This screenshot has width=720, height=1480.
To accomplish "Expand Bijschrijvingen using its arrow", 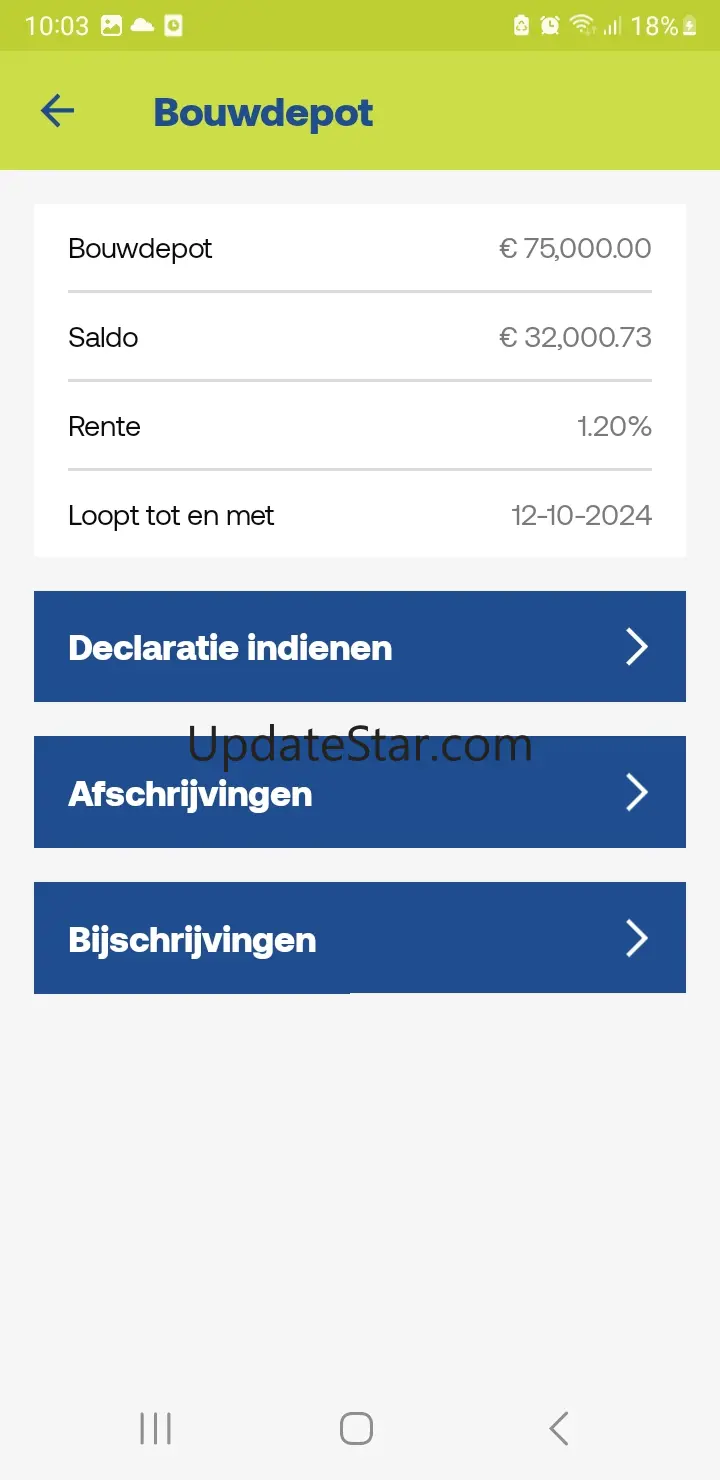I will pos(637,939).
